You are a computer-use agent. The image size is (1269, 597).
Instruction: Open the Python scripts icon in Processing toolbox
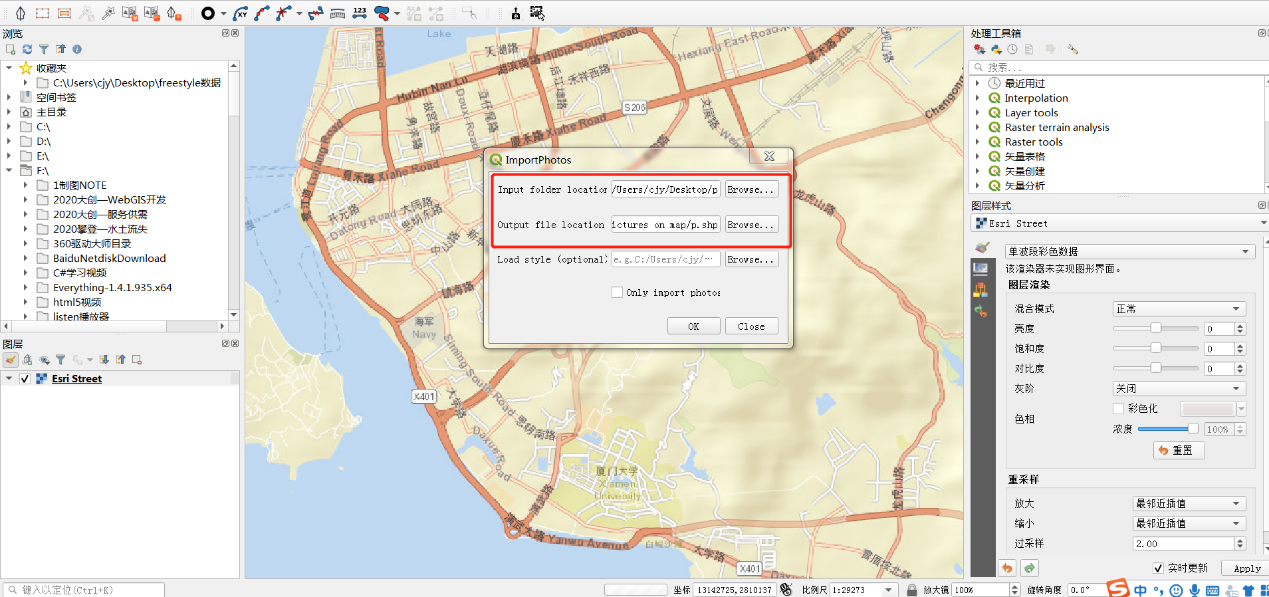[996, 49]
